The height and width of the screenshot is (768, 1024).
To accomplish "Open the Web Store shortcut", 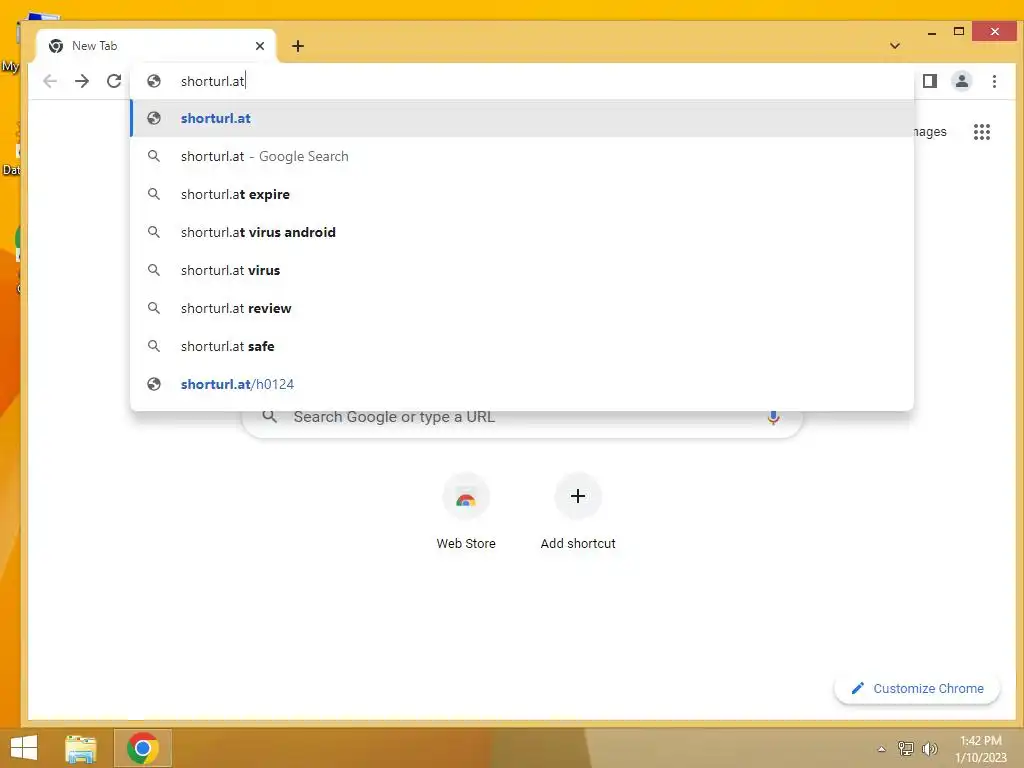I will pos(466,511).
